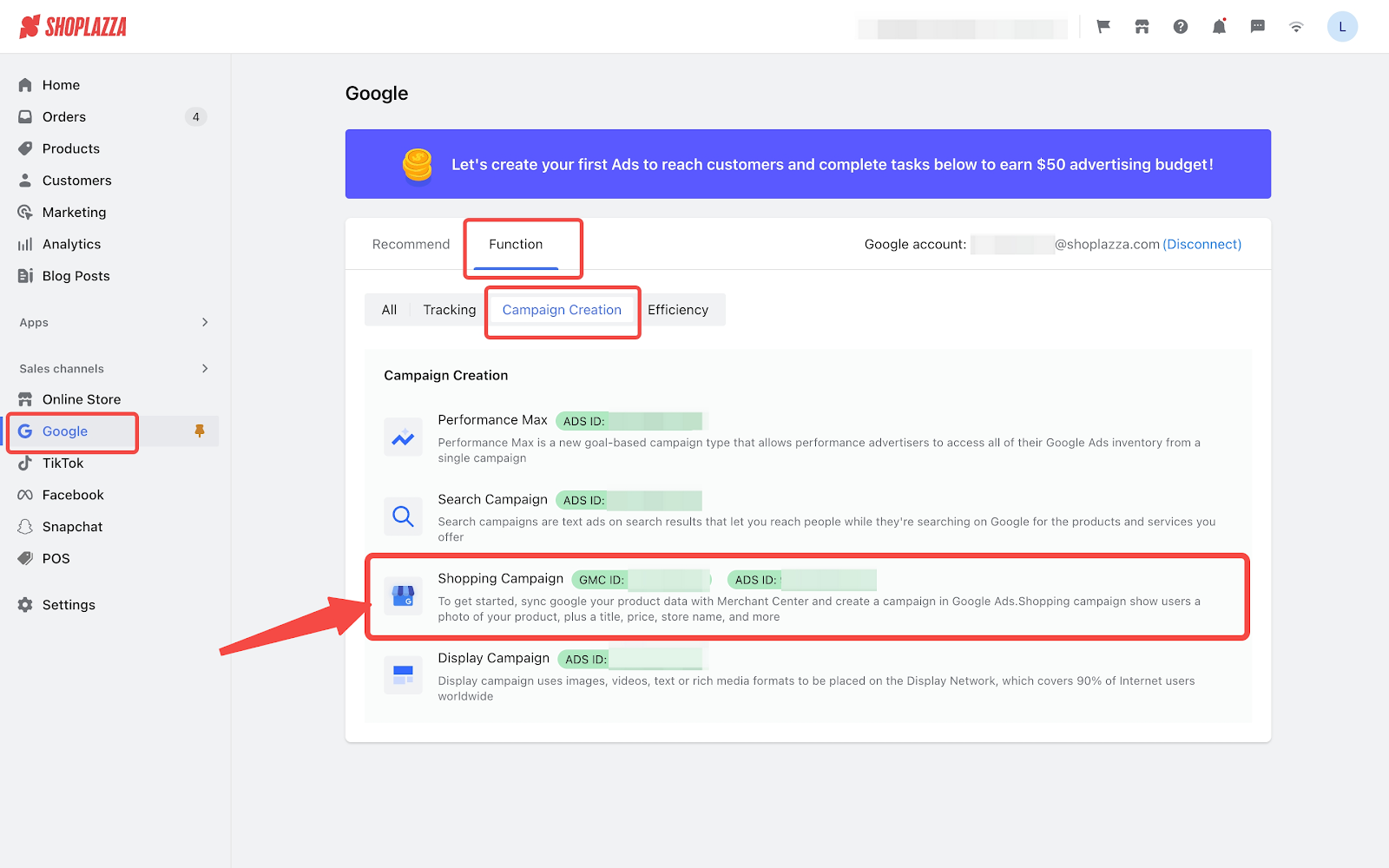Image resolution: width=1389 pixels, height=868 pixels.
Task: Click the Campaign Creation section heading
Action: pyautogui.click(x=446, y=376)
